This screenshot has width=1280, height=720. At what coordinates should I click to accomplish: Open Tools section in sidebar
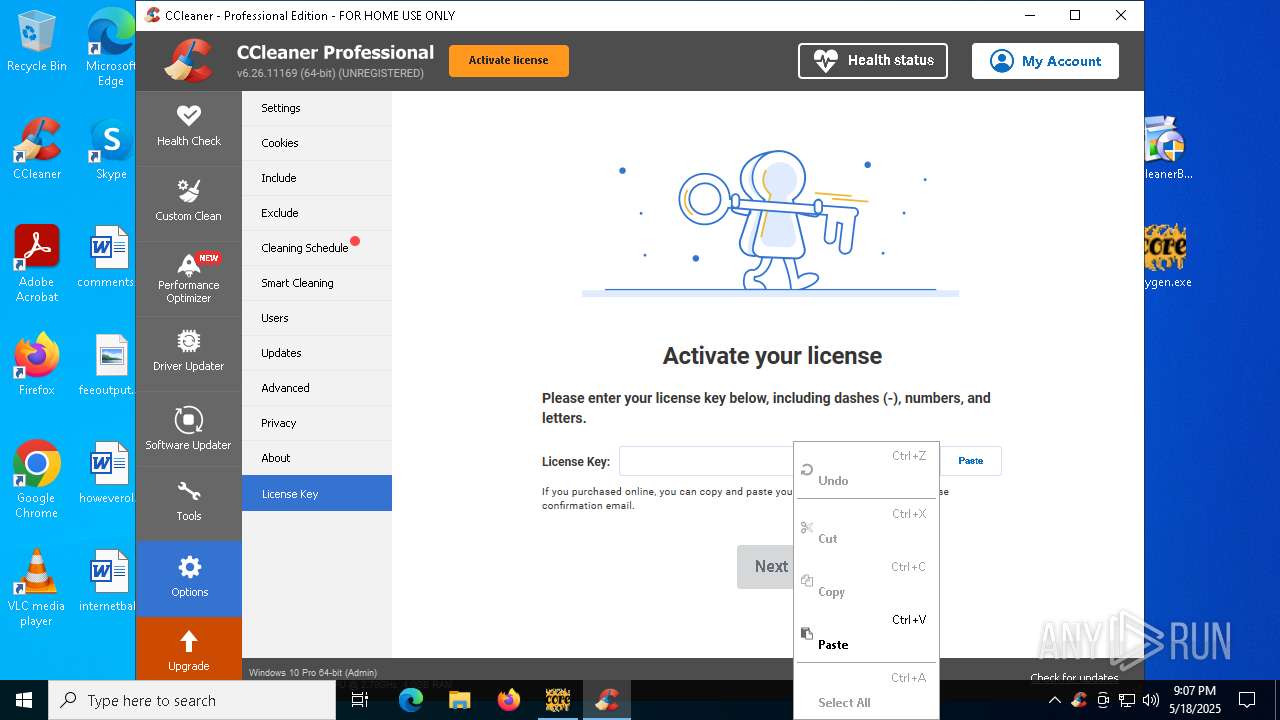(x=188, y=502)
